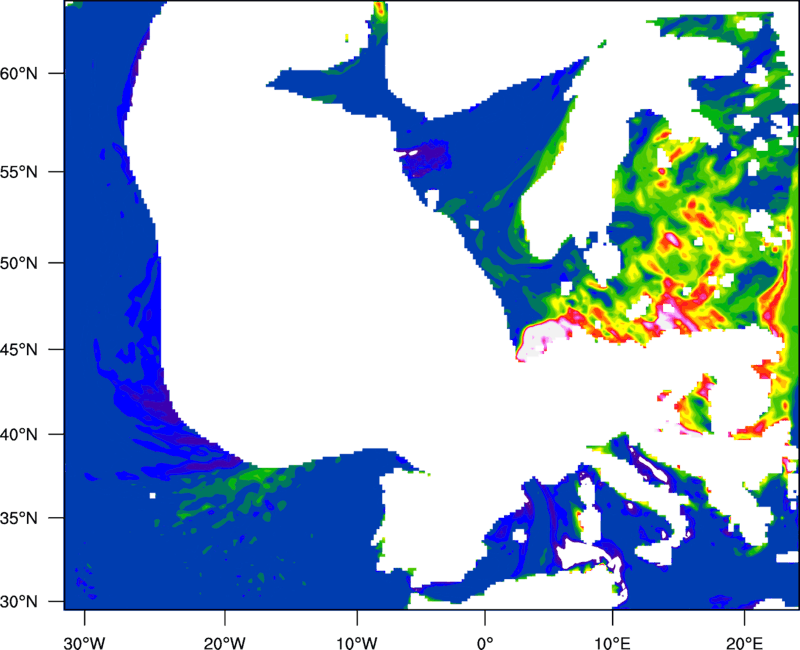Click the 30°W longitude label
This screenshot has width=800, height=650.
click(x=85, y=643)
